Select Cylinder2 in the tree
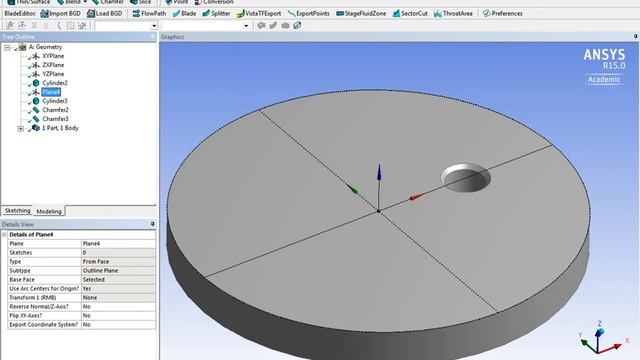 point(55,83)
